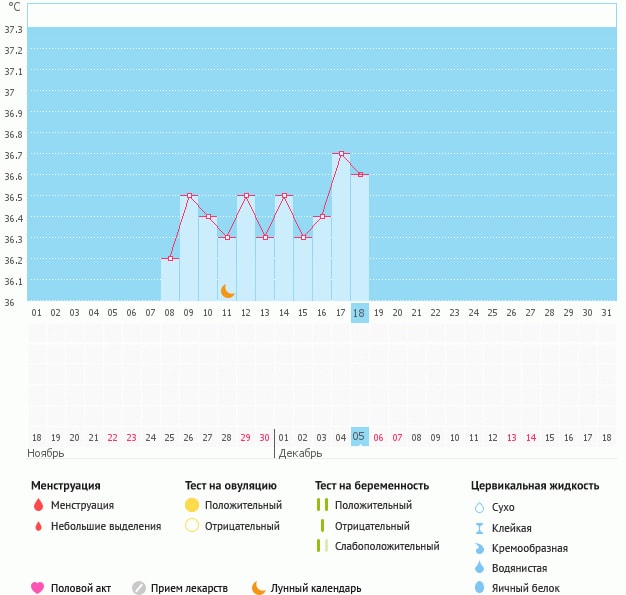Select the positive ovulation test yellow circle
This screenshot has width=626, height=595.
tap(192, 506)
